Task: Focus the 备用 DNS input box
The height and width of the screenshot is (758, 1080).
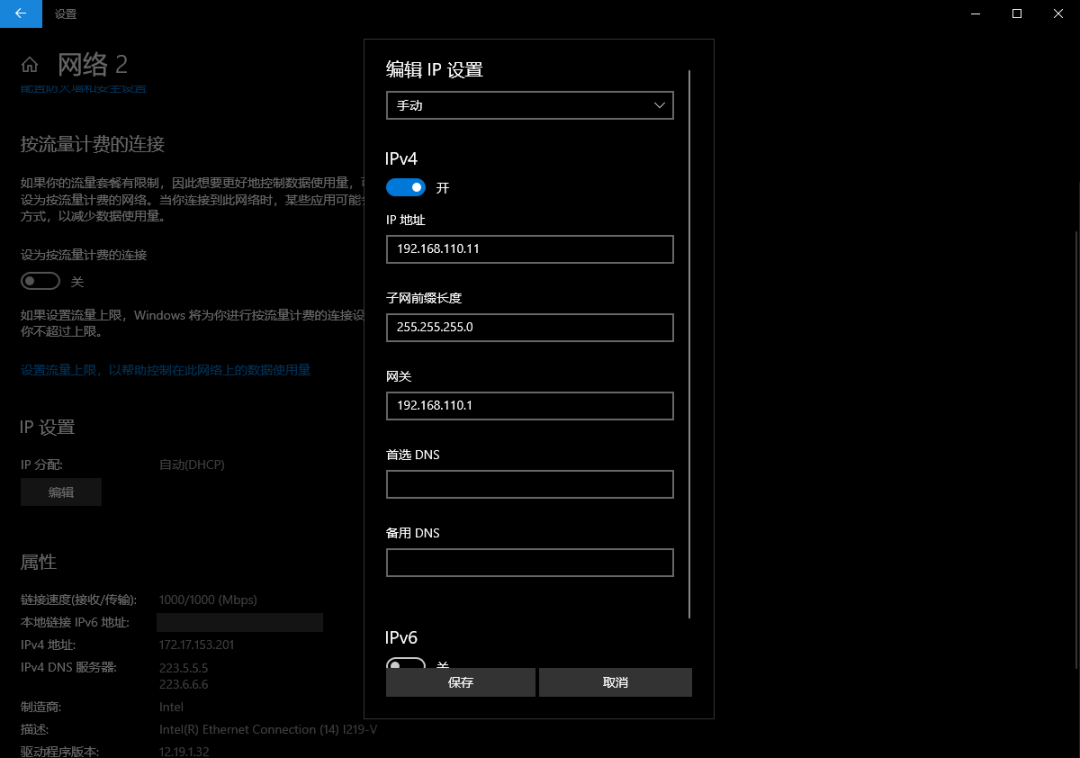Action: 529,562
